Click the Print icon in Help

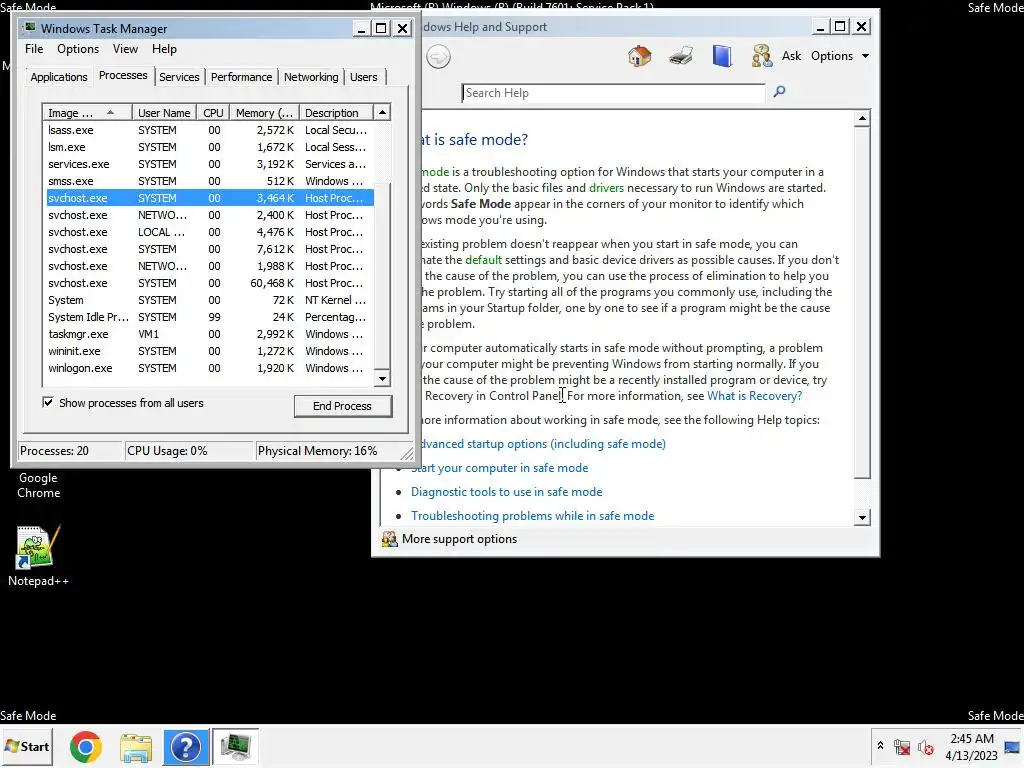[x=681, y=56]
